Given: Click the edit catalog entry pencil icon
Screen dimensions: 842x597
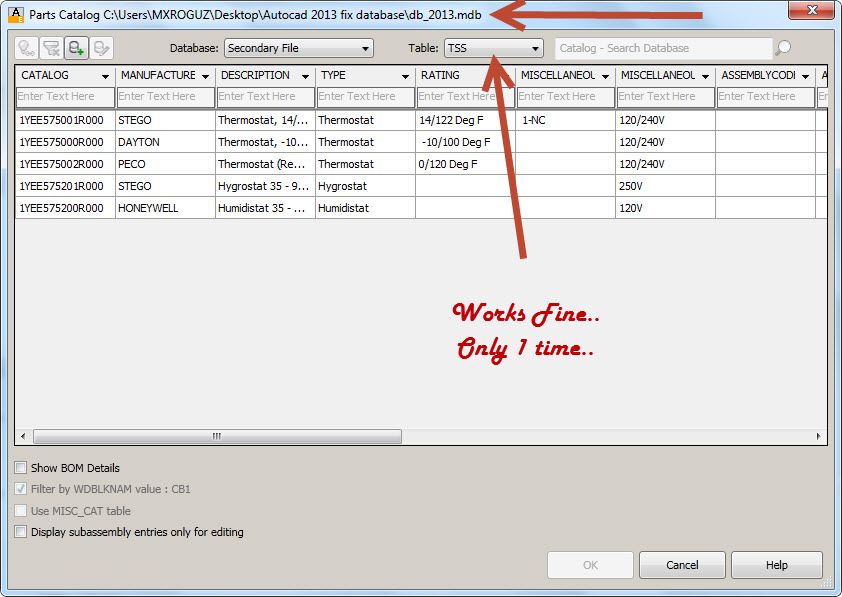Looking at the screenshot, I should (101, 48).
